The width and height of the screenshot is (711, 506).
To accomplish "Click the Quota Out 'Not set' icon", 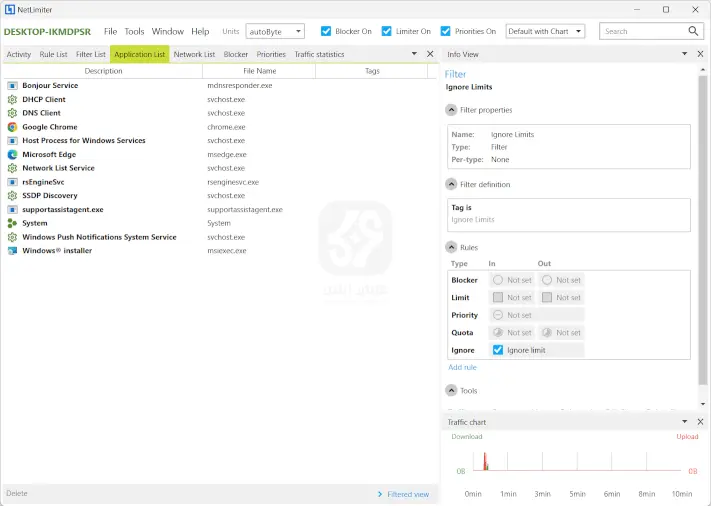I will click(547, 333).
